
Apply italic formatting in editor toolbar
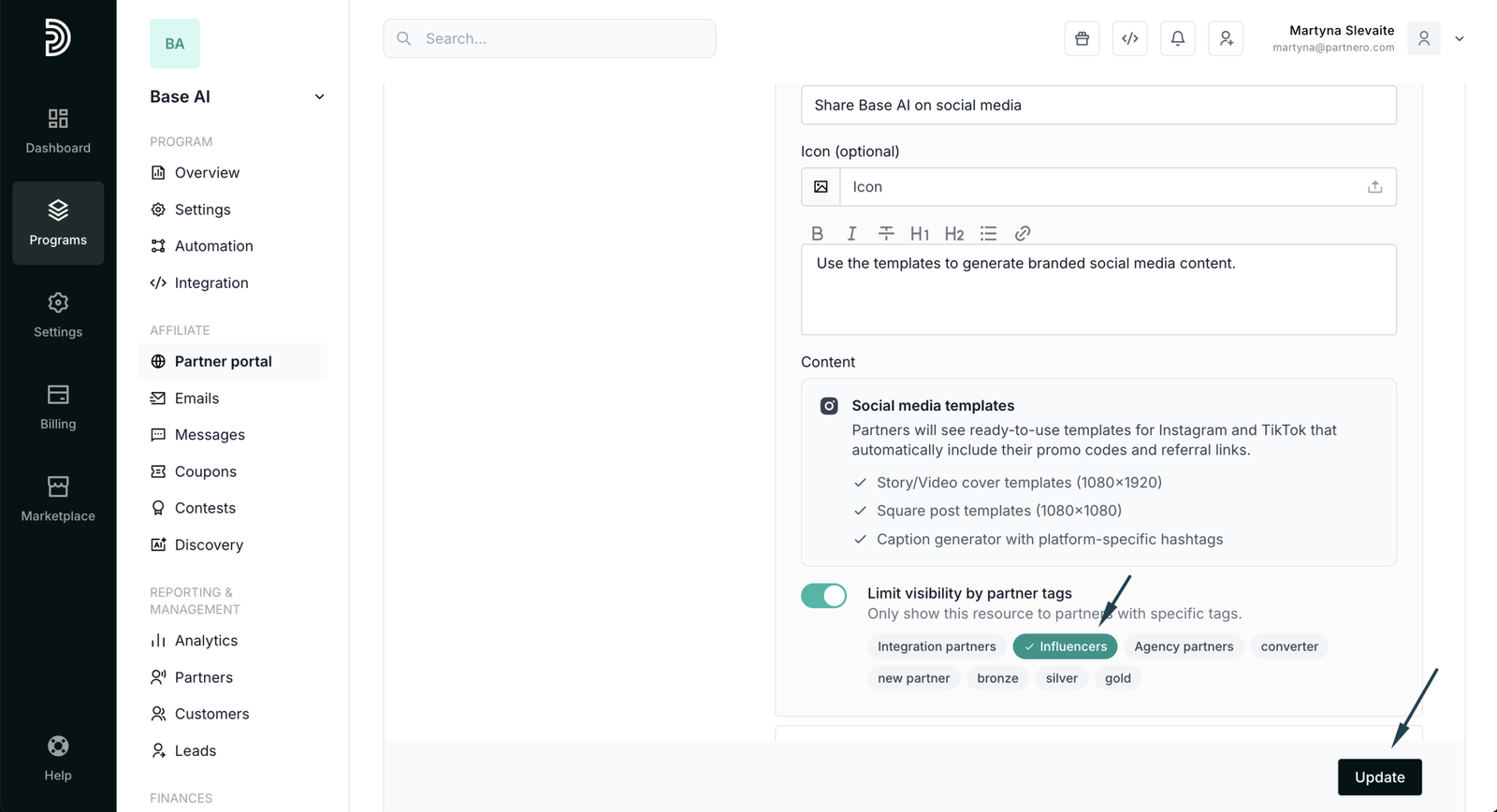click(851, 234)
